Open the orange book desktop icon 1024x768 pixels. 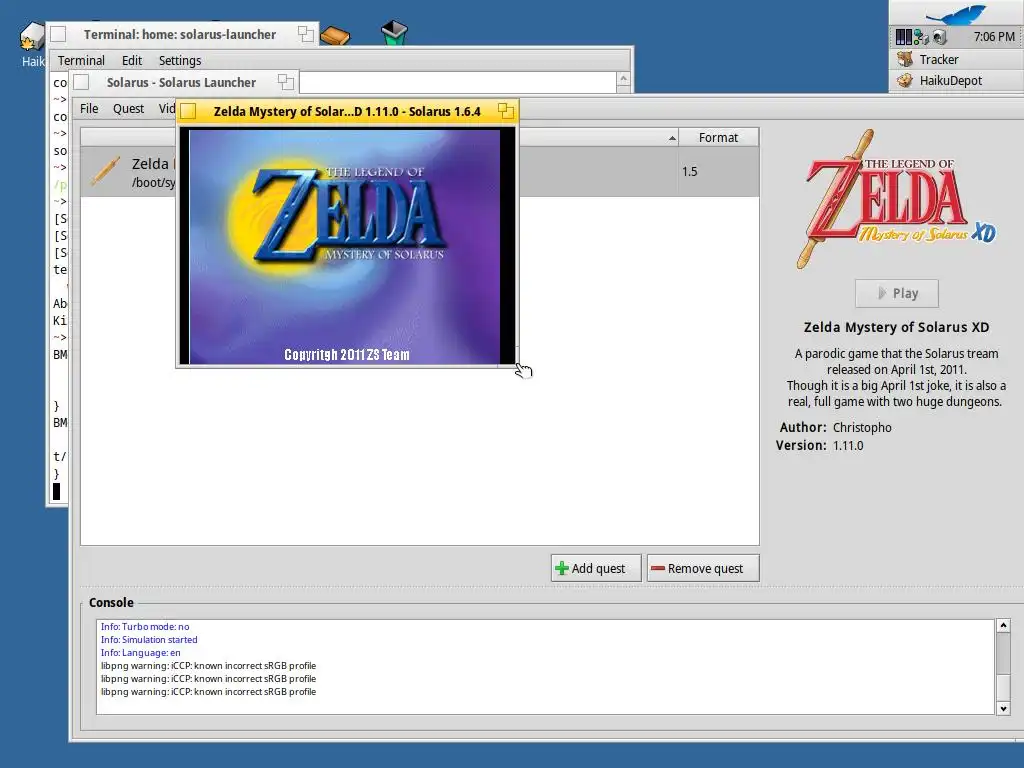tap(335, 35)
